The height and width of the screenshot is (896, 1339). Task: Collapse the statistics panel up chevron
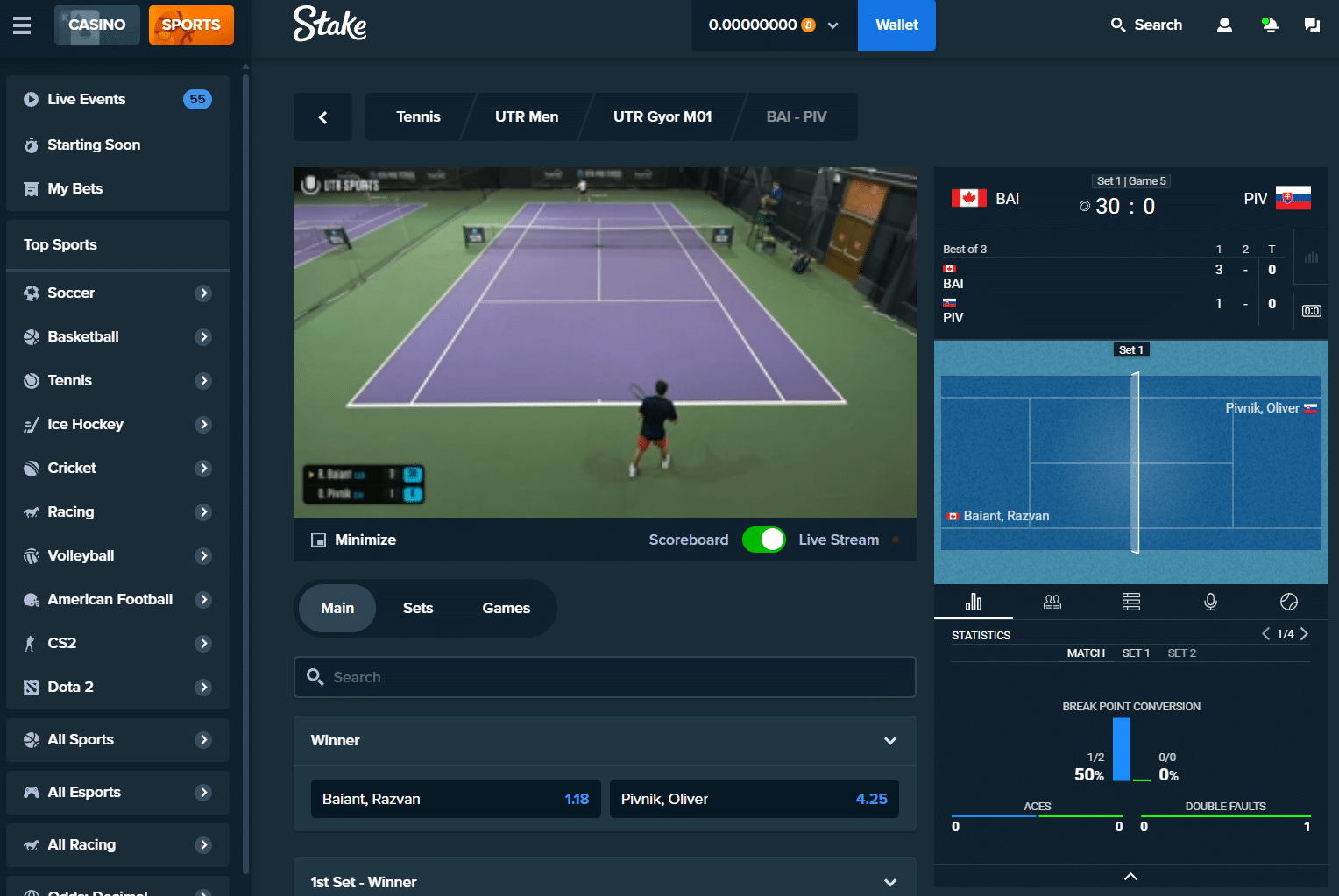(1131, 876)
